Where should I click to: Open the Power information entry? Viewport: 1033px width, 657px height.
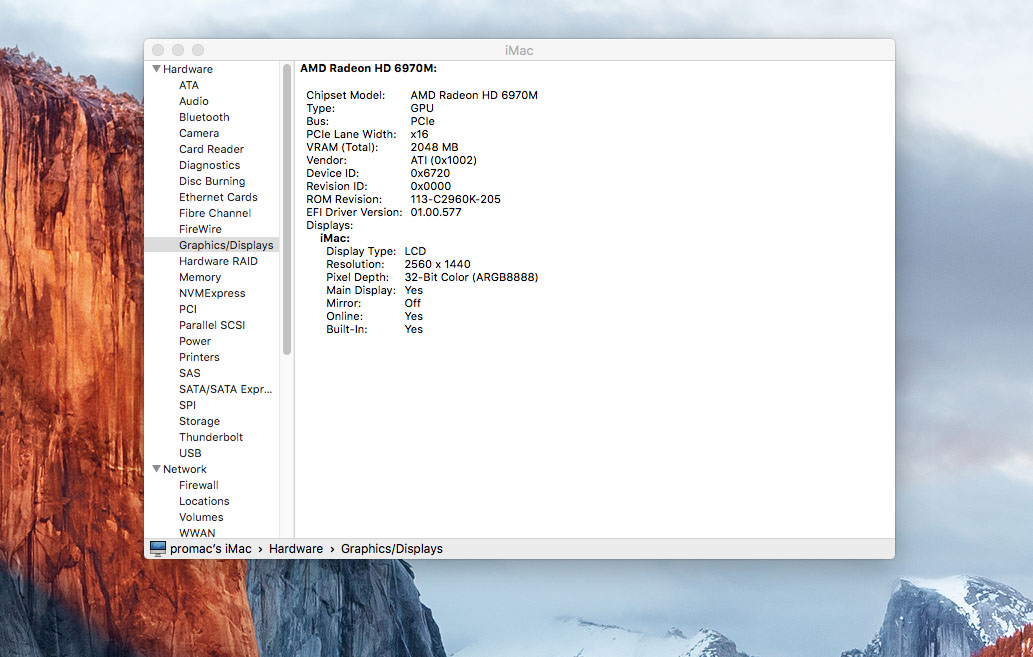pos(195,341)
